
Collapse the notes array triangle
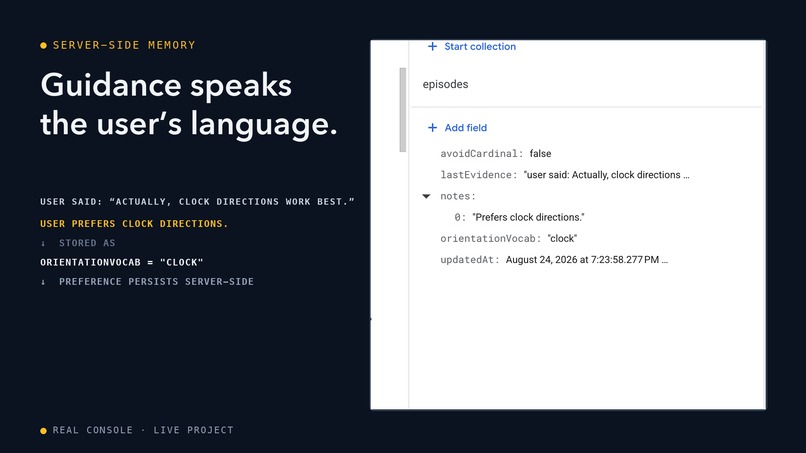426,196
